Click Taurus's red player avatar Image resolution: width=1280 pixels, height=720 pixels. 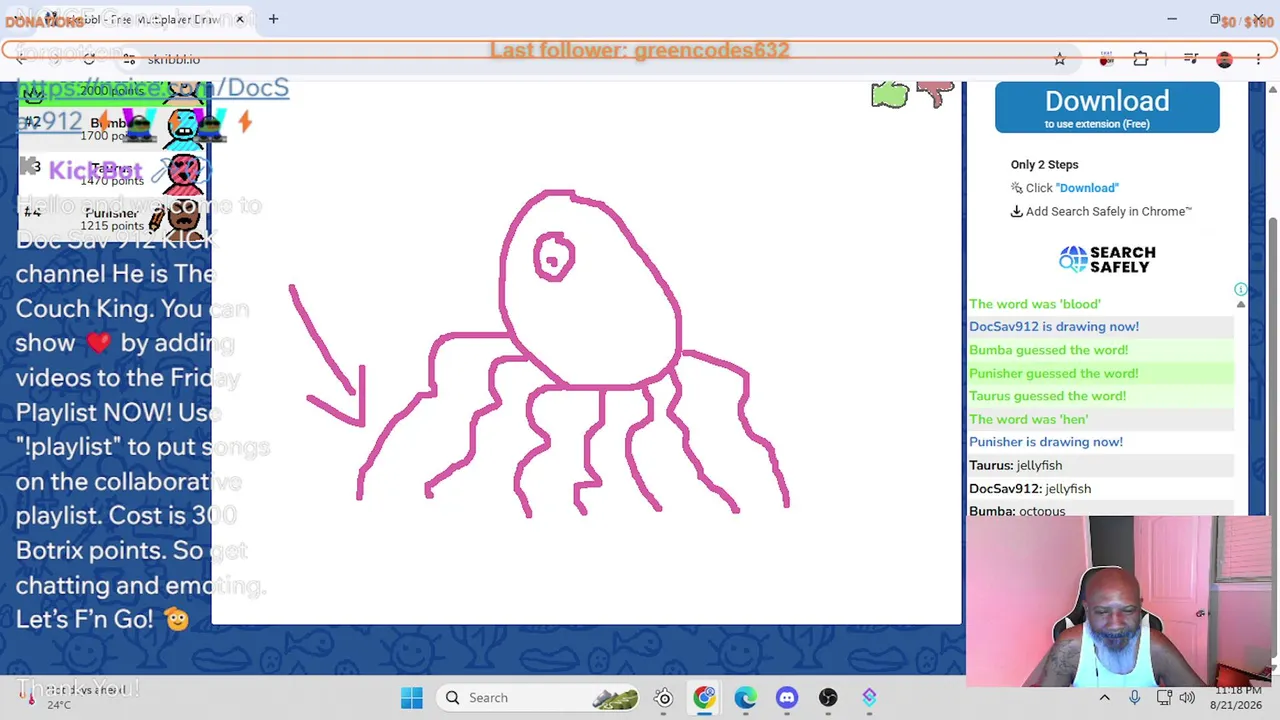[183, 173]
